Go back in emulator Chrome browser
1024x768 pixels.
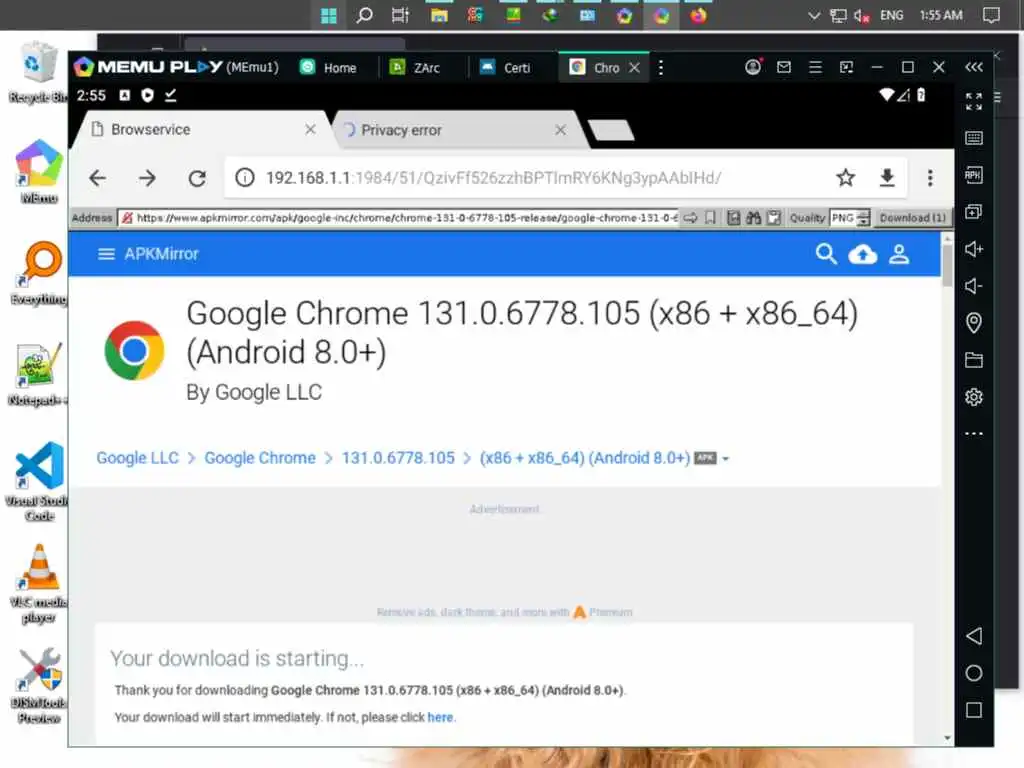coord(97,178)
